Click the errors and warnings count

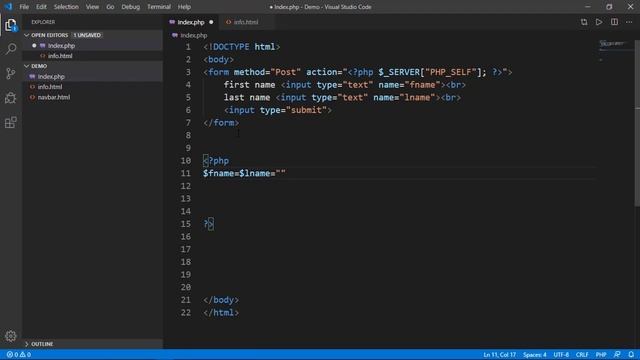pyautogui.click(x=19, y=354)
